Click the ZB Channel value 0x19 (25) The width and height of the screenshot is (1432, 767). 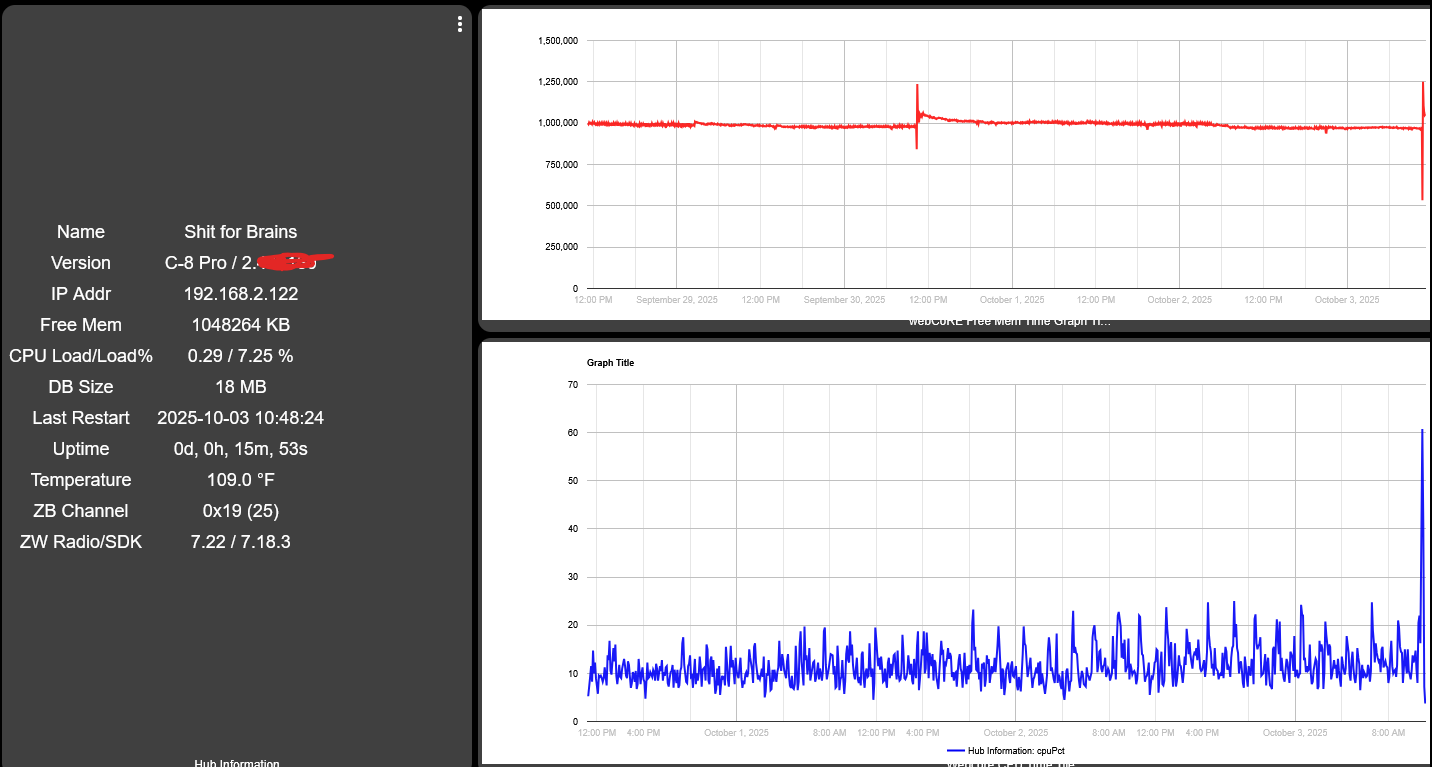(240, 511)
